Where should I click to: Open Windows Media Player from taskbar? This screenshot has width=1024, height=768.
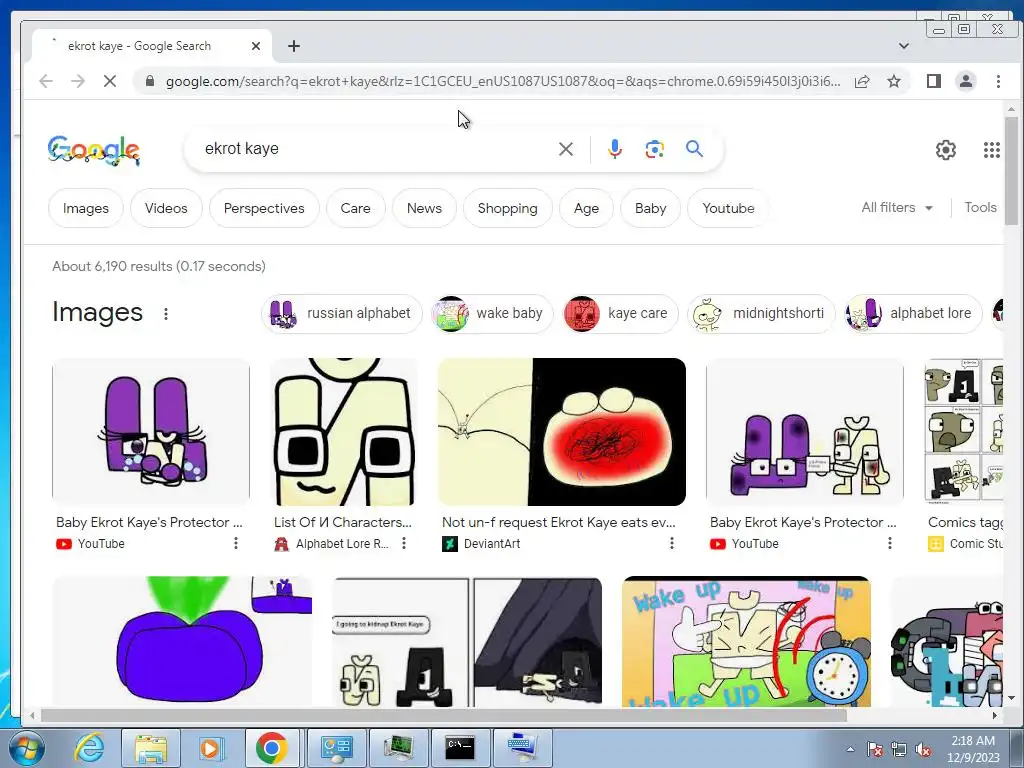pos(210,747)
